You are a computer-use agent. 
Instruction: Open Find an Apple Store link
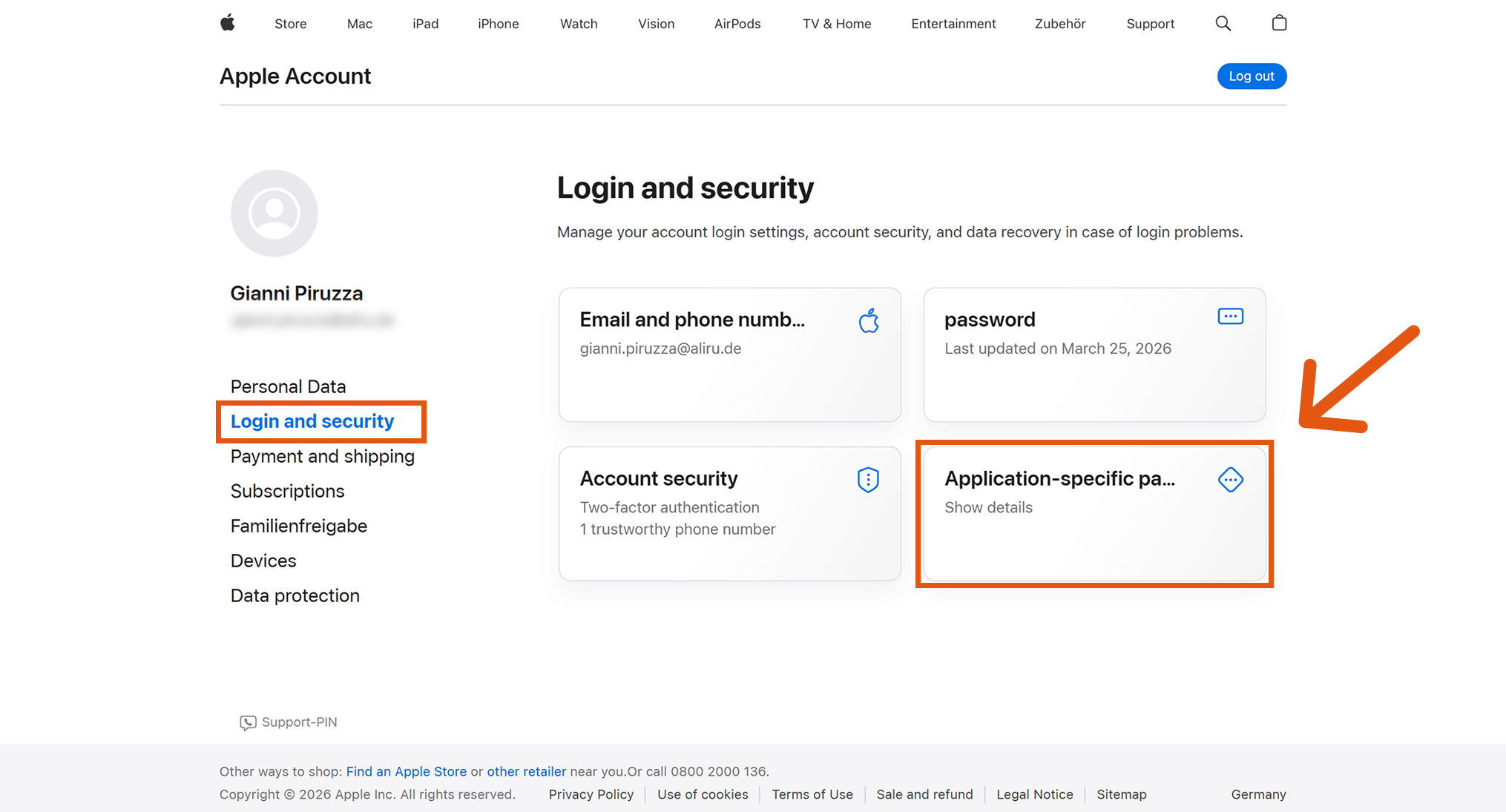(406, 771)
